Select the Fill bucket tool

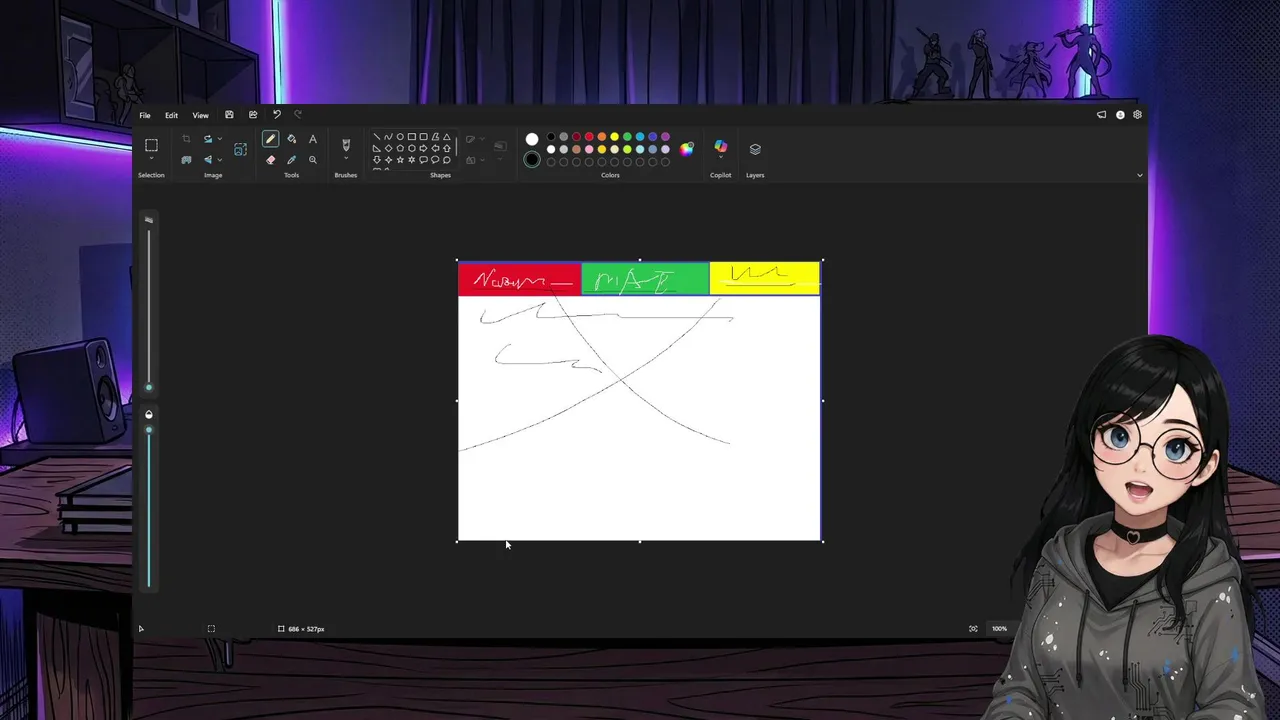[292, 139]
